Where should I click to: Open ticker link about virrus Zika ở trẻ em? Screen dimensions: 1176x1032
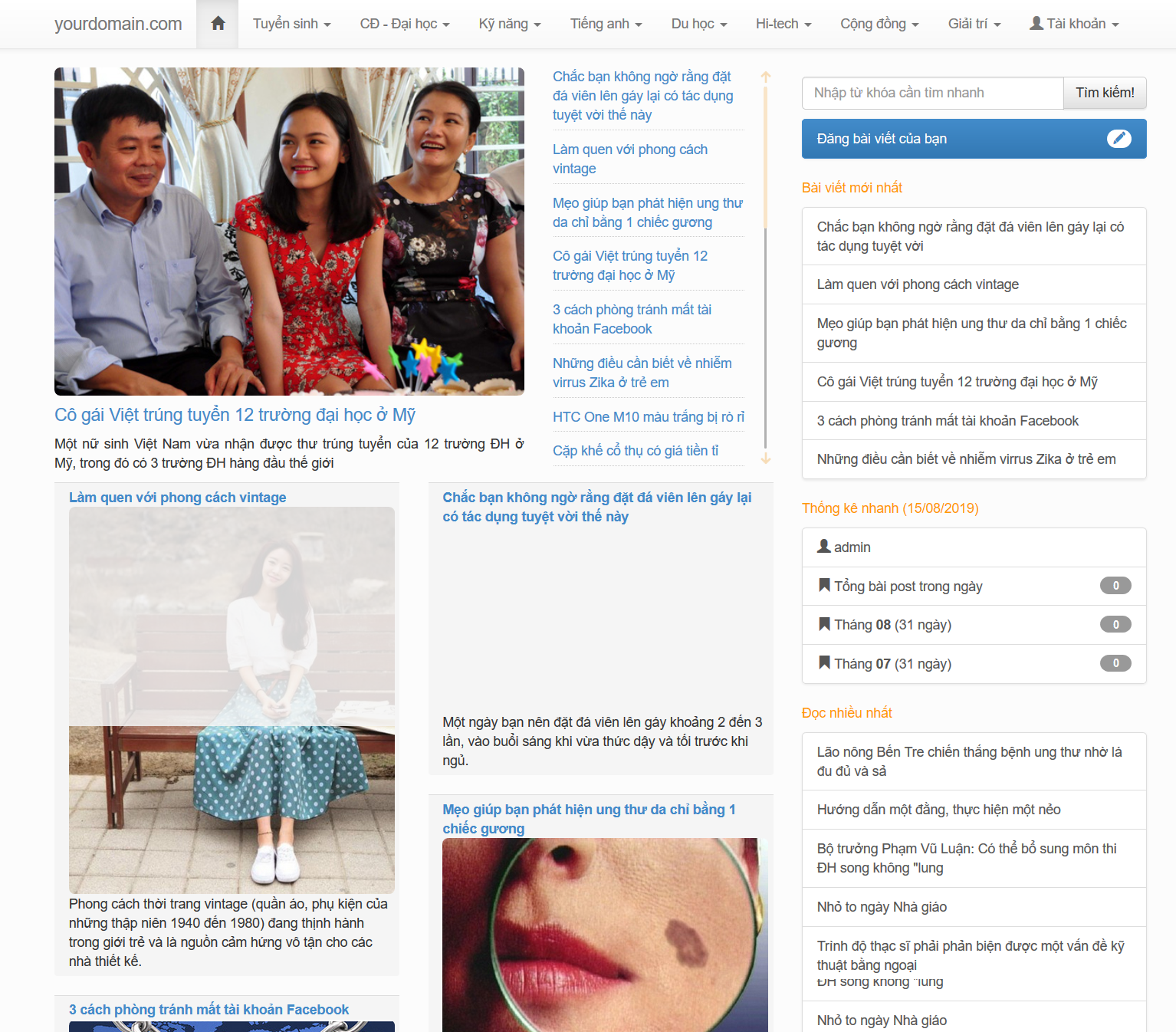pos(642,373)
